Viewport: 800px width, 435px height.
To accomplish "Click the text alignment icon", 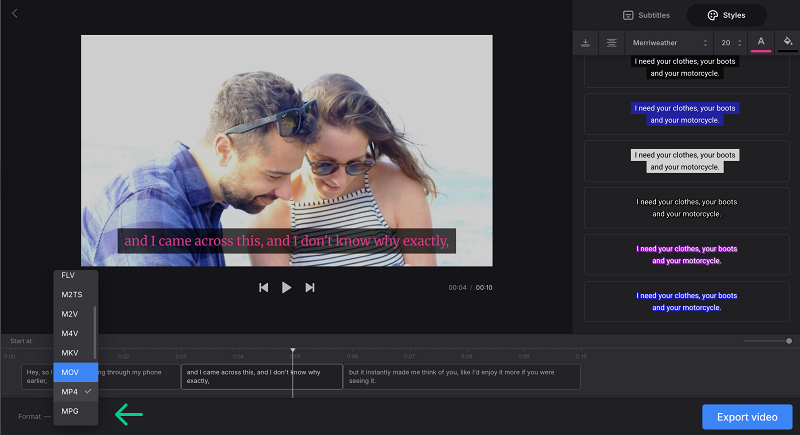I will pos(611,43).
